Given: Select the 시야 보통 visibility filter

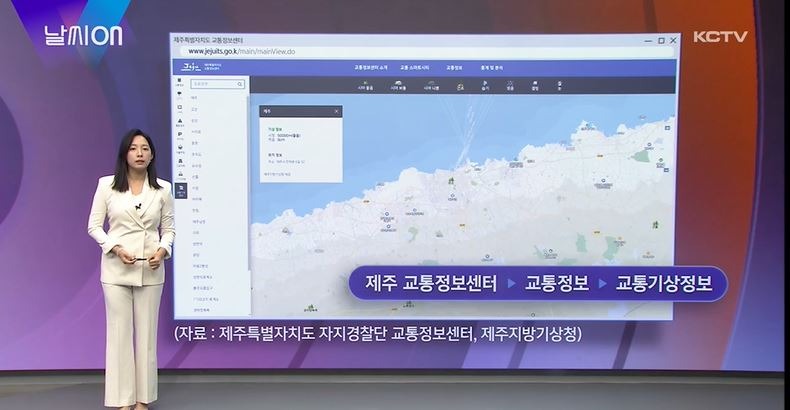Looking at the screenshot, I should click(398, 86).
